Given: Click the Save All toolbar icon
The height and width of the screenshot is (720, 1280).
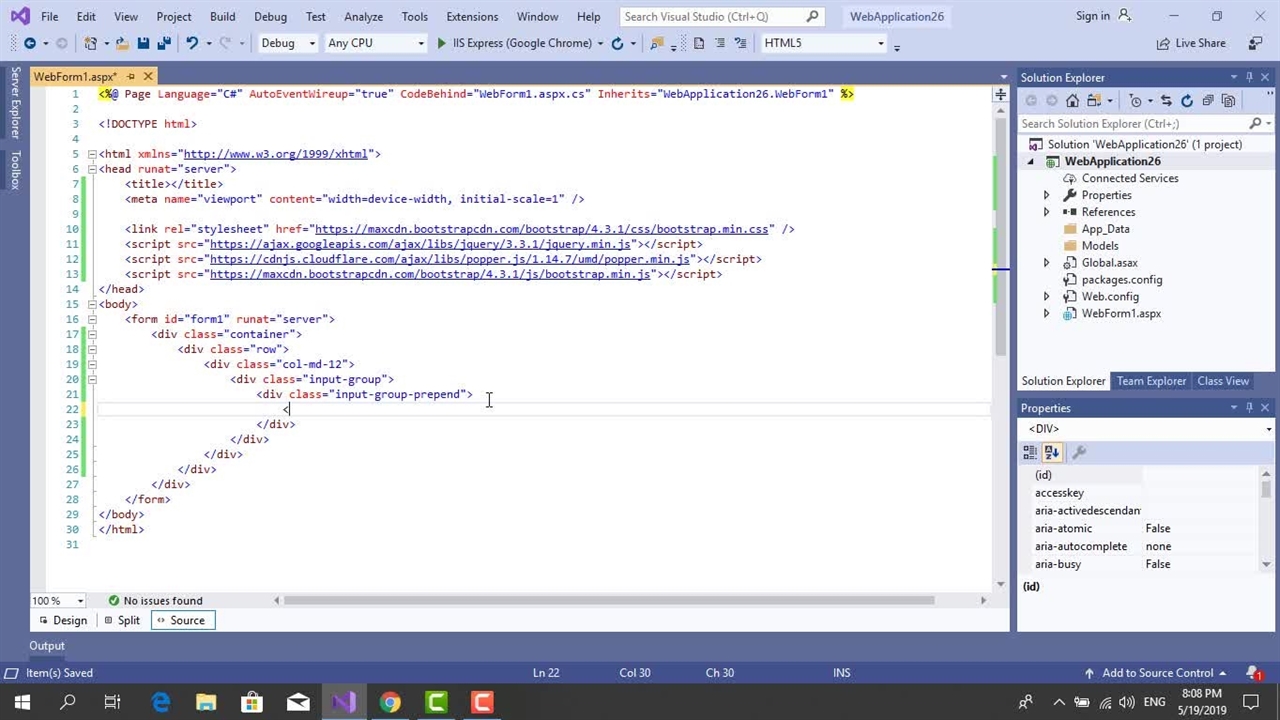Looking at the screenshot, I should pyautogui.click(x=162, y=43).
